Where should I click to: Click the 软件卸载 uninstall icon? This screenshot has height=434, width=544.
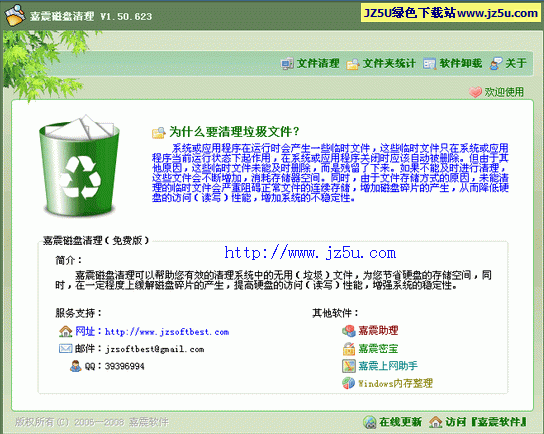pos(430,64)
